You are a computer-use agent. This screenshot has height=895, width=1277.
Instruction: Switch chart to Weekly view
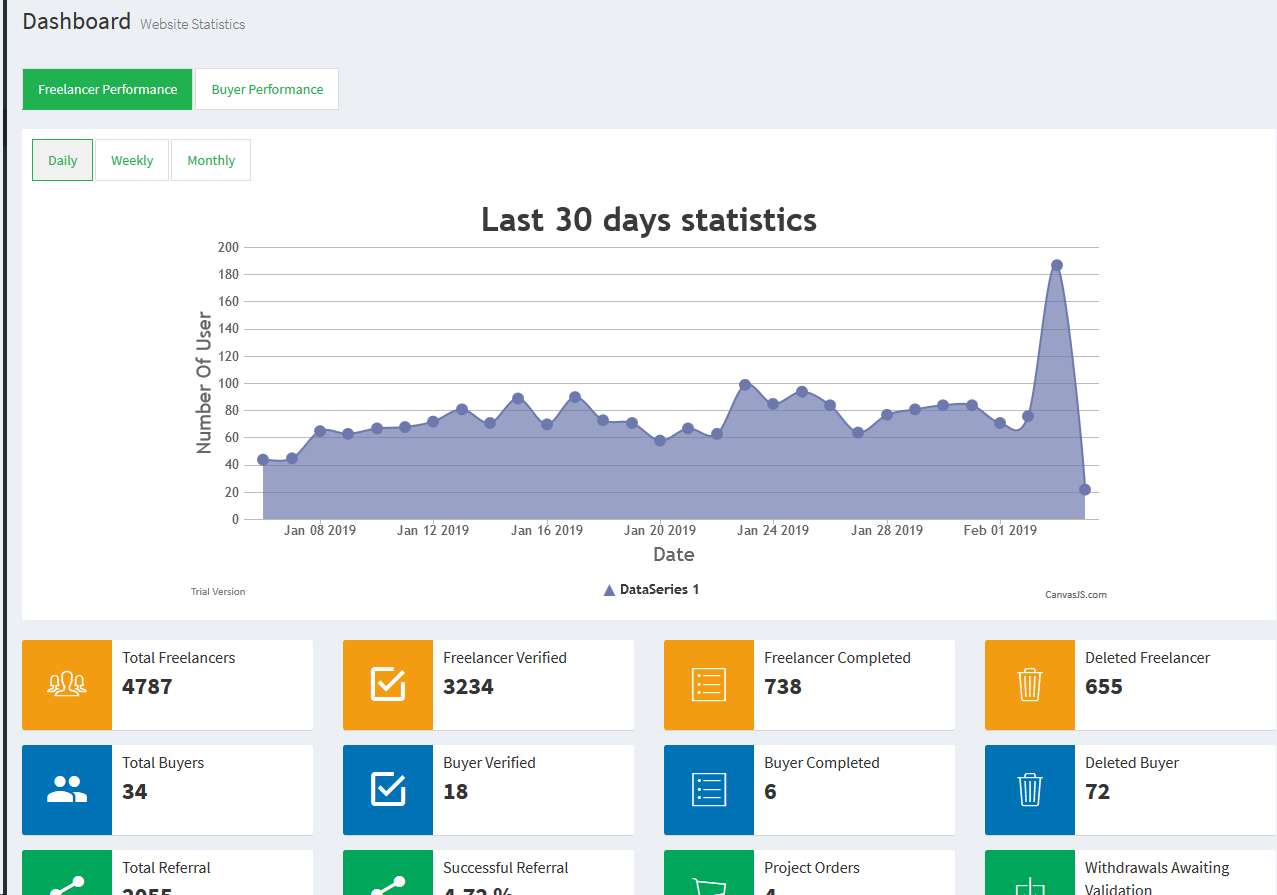coord(132,160)
